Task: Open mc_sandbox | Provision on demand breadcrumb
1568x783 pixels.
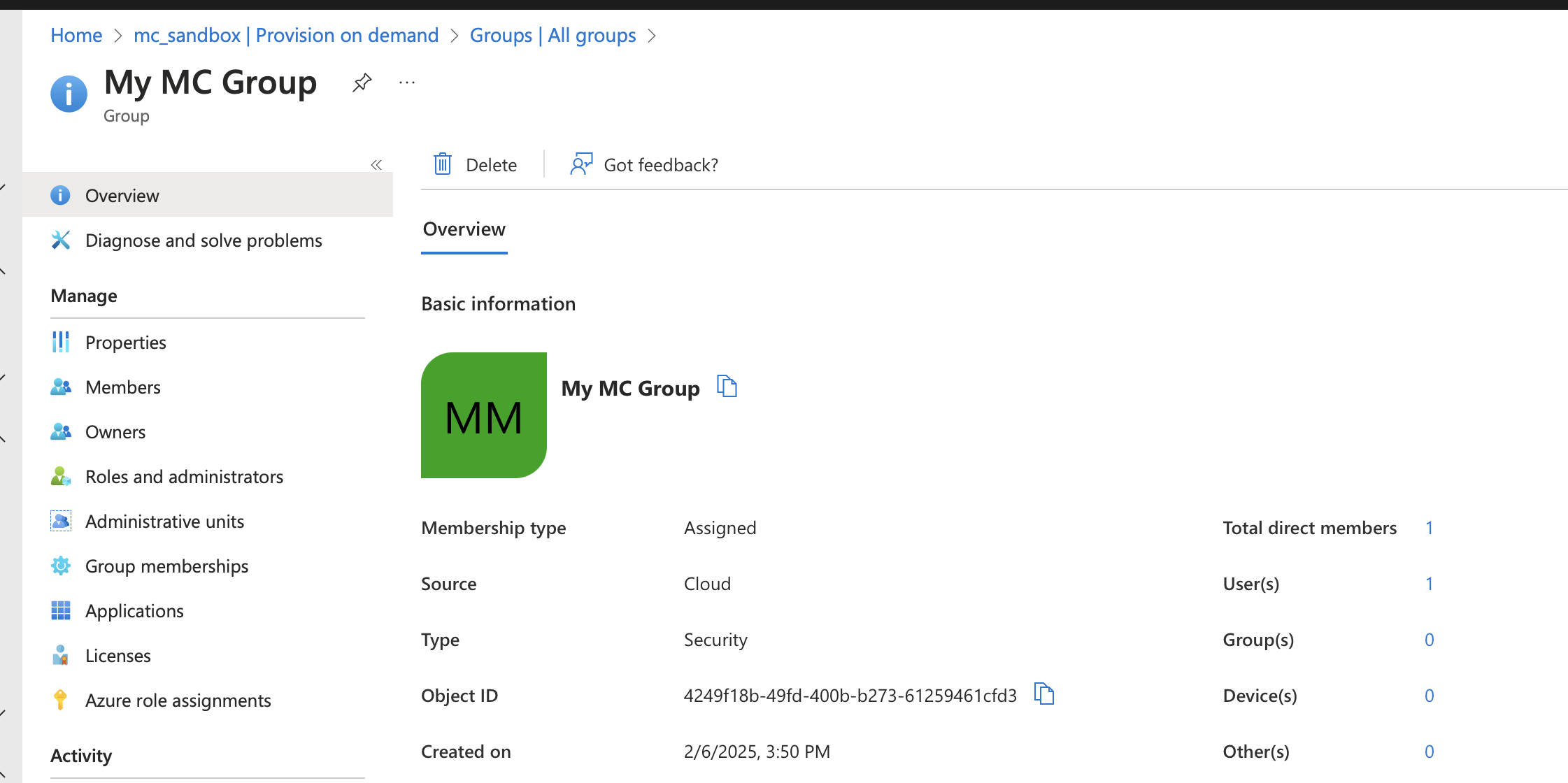Action: [286, 35]
